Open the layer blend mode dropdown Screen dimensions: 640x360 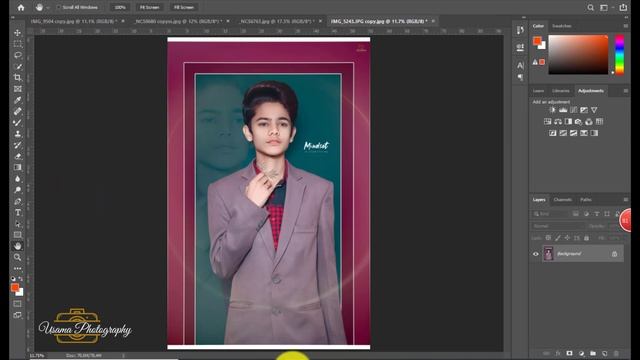tap(558, 226)
